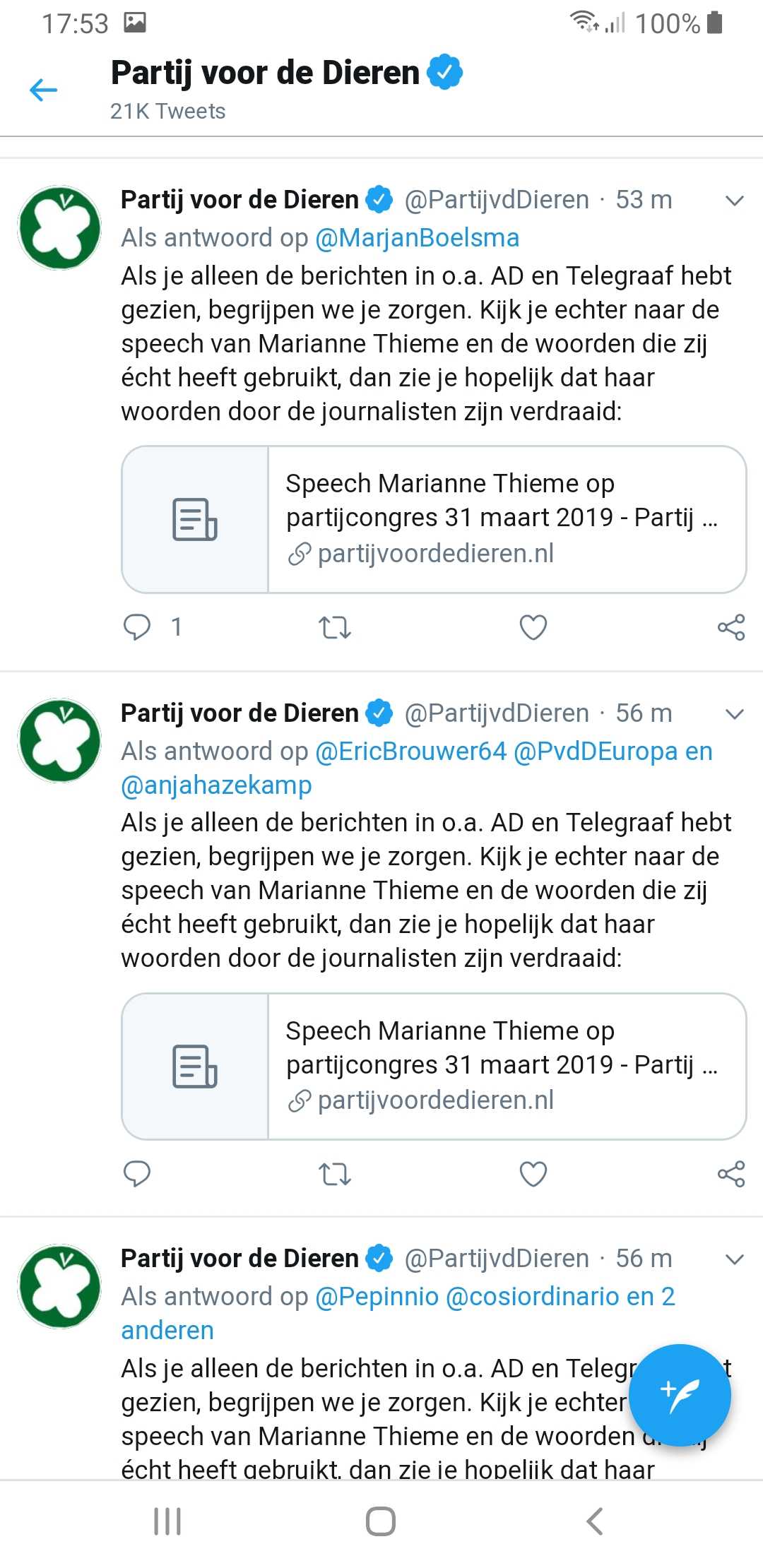Image resolution: width=763 pixels, height=1568 pixels.
Task: Share the tweet answering @EricBrouwer64
Action: click(731, 1174)
